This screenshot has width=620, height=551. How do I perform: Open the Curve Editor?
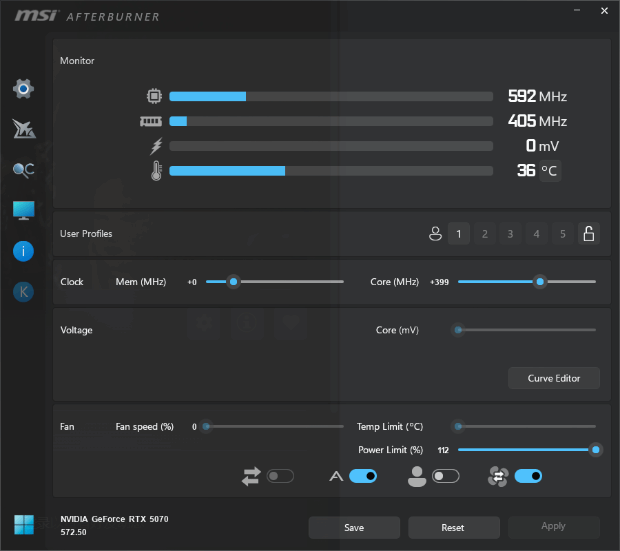[554, 379]
